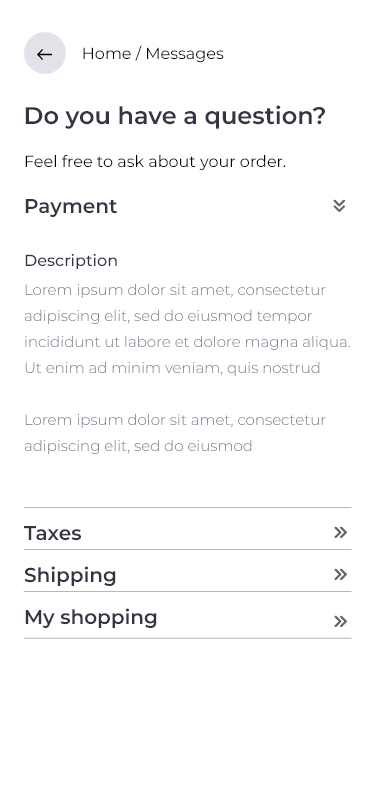The image size is (375, 812).
Task: Collapse Payment using the double-chevron down icon
Action: pyautogui.click(x=339, y=206)
